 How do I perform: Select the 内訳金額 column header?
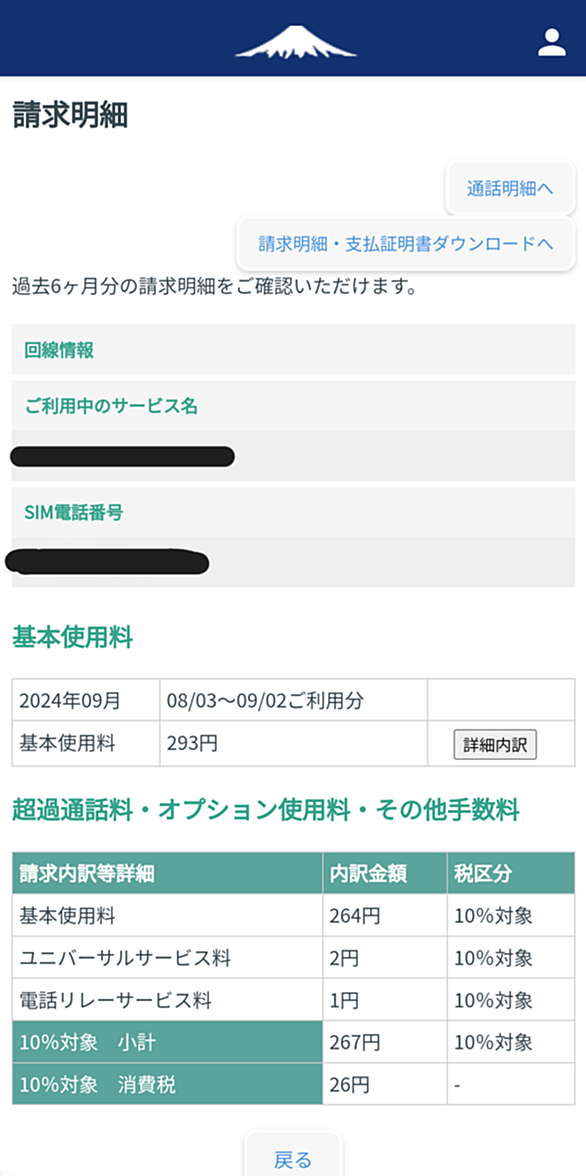click(x=385, y=873)
